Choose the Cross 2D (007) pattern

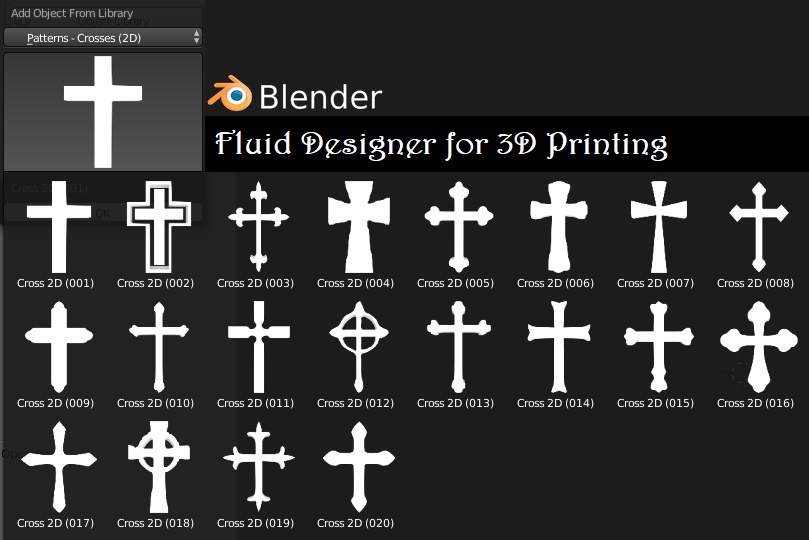(x=658, y=226)
